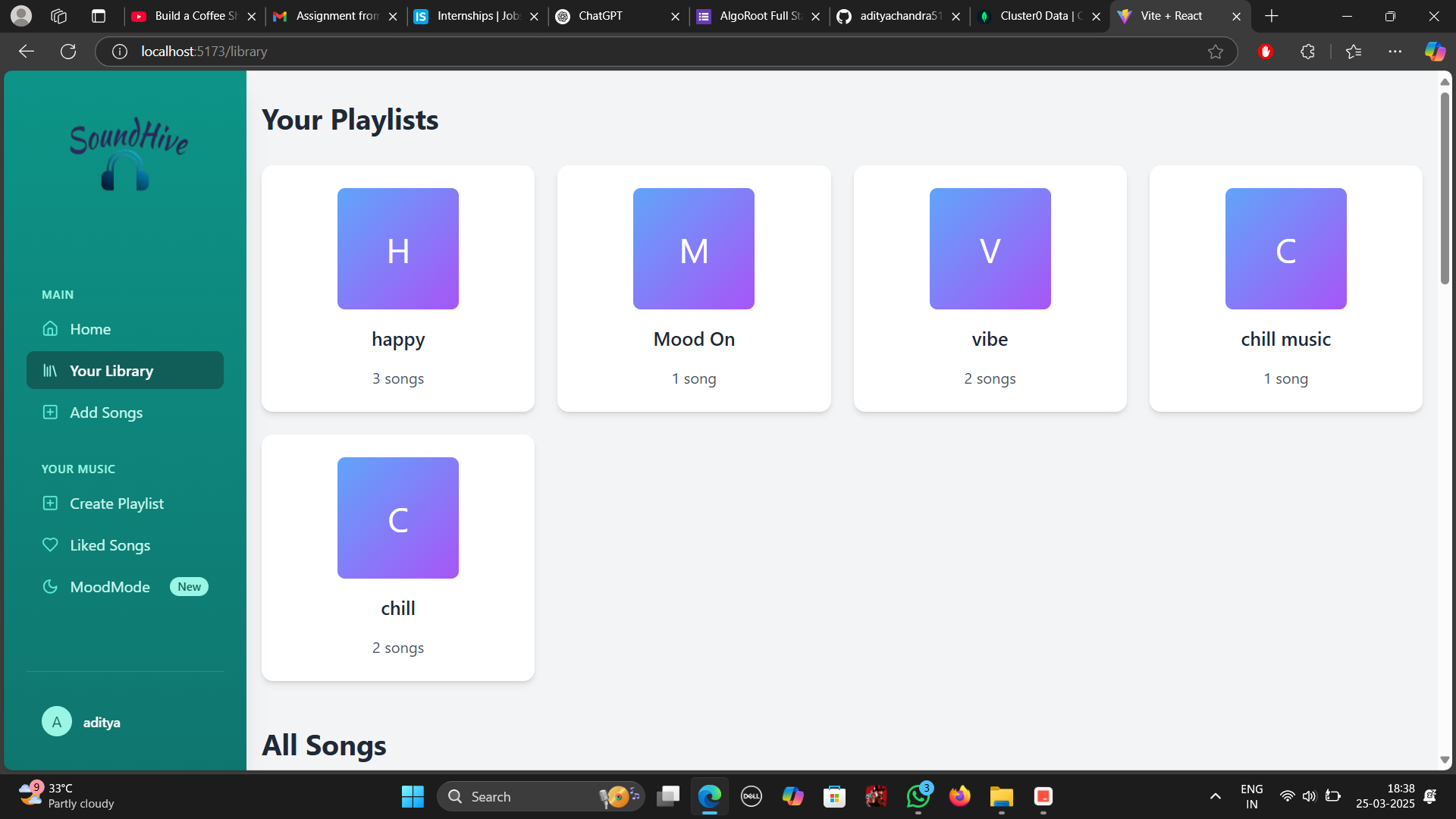Click the Liked Songs heart icon
The height and width of the screenshot is (819, 1456).
pos(50,545)
